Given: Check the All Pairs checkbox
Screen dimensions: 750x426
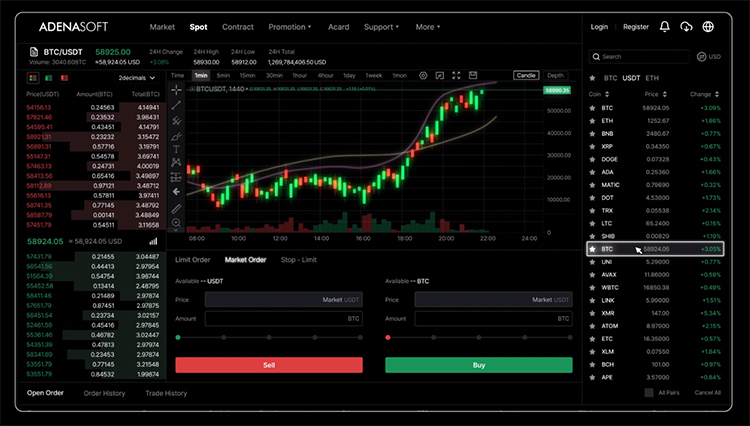Looking at the screenshot, I should pos(649,392).
